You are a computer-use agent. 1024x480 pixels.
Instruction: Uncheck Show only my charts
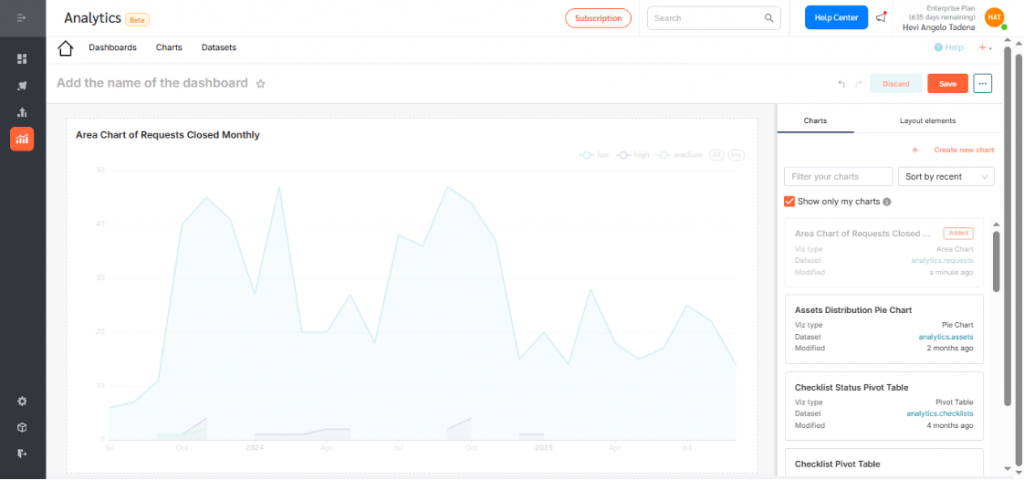[x=790, y=202]
